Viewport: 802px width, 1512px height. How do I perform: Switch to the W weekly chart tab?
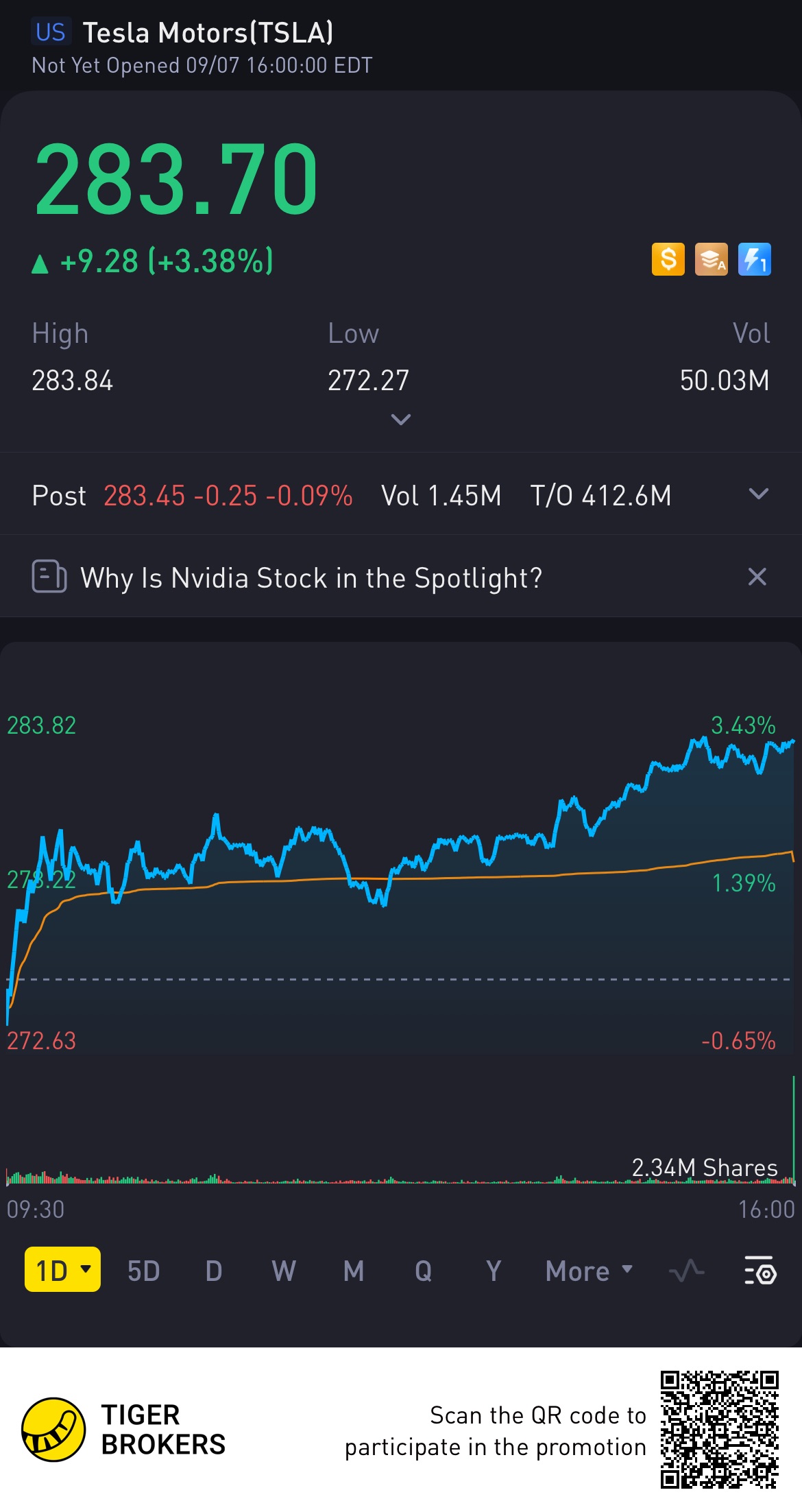point(284,1271)
